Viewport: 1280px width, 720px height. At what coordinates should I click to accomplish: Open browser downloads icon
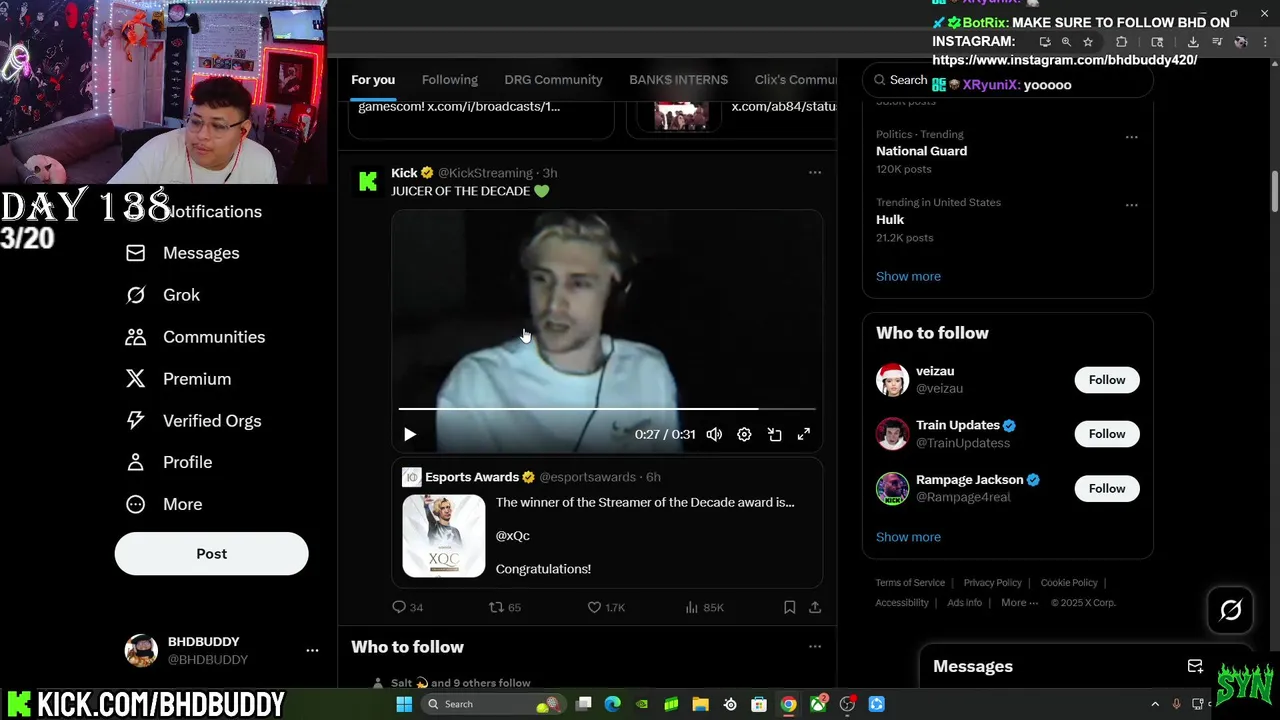tap(1193, 42)
